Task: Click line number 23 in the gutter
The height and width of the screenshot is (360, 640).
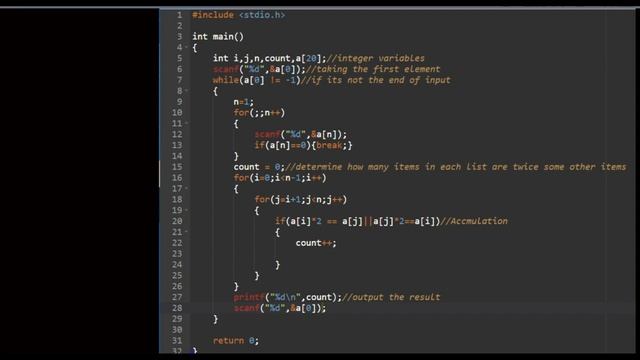Action: click(177, 254)
